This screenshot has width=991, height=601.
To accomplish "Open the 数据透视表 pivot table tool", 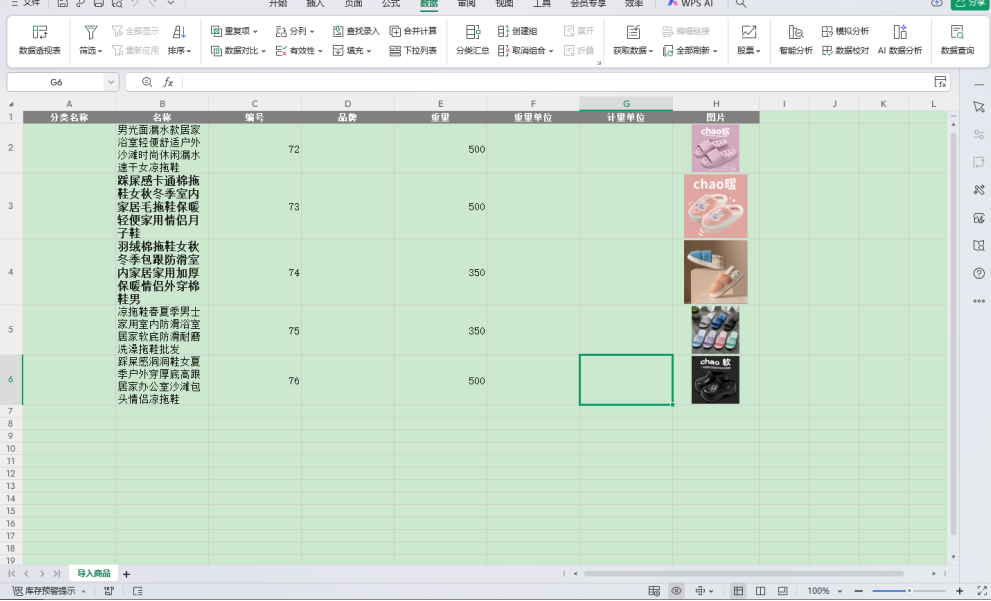I will click(40, 39).
